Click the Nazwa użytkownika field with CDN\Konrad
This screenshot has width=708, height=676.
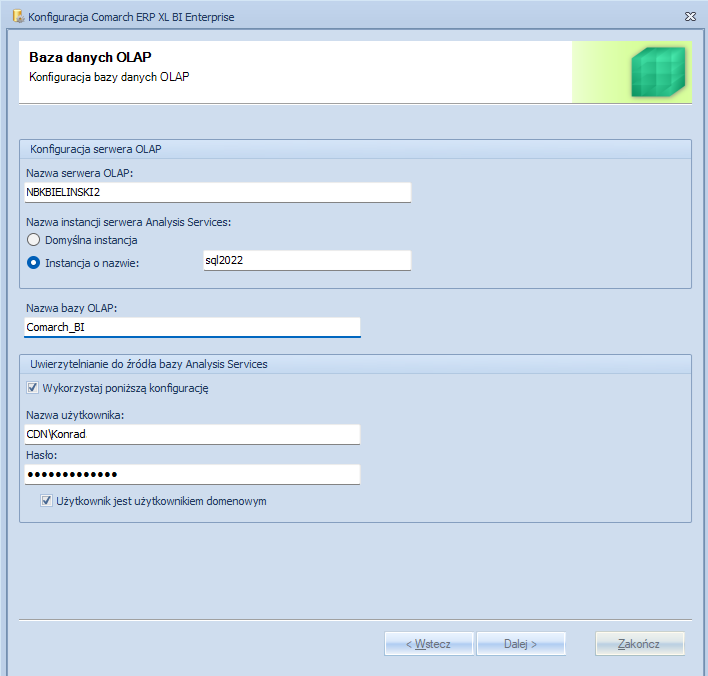(192, 434)
